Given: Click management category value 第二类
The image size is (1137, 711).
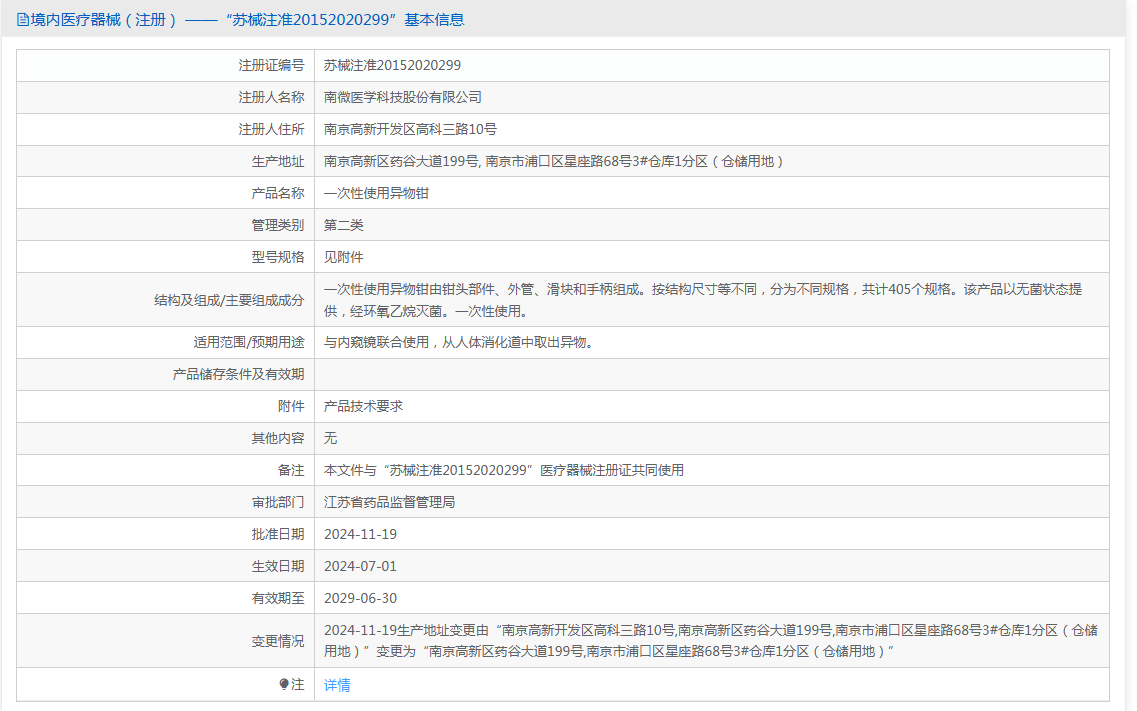Looking at the screenshot, I should click(344, 225).
